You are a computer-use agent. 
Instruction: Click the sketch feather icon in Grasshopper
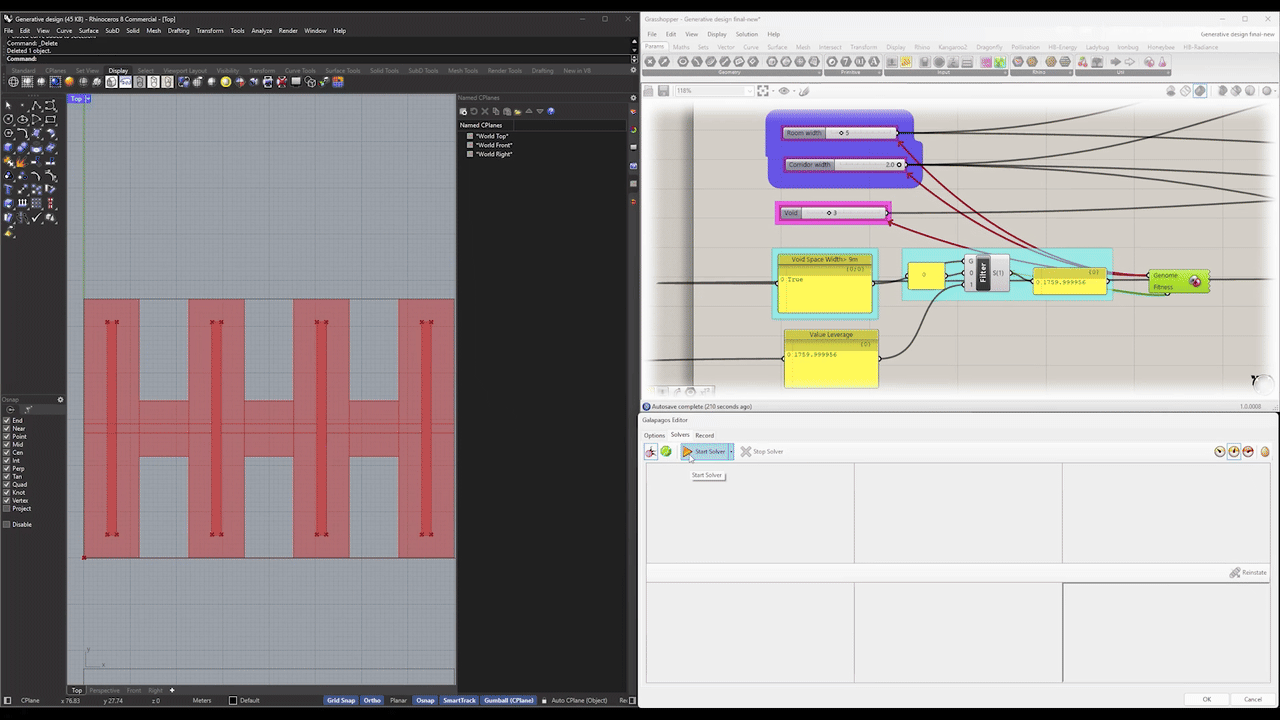coord(803,91)
